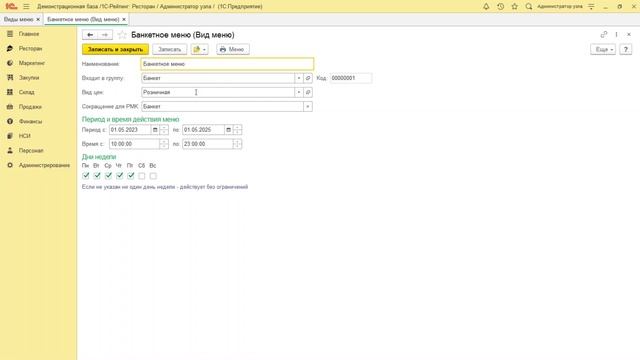Viewport: 640px width, 360px height.
Task: Close the 'Банкетное меню (Вид меню)' tab
Action: coord(124,19)
